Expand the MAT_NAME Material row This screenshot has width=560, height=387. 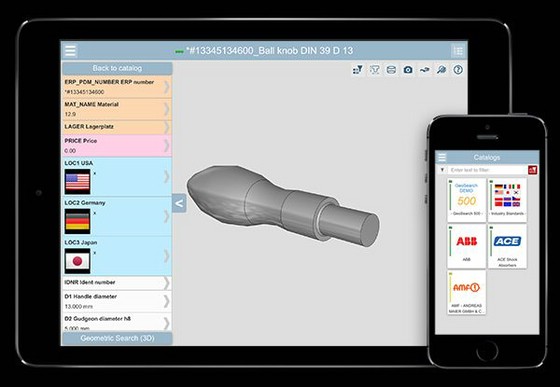117,109
